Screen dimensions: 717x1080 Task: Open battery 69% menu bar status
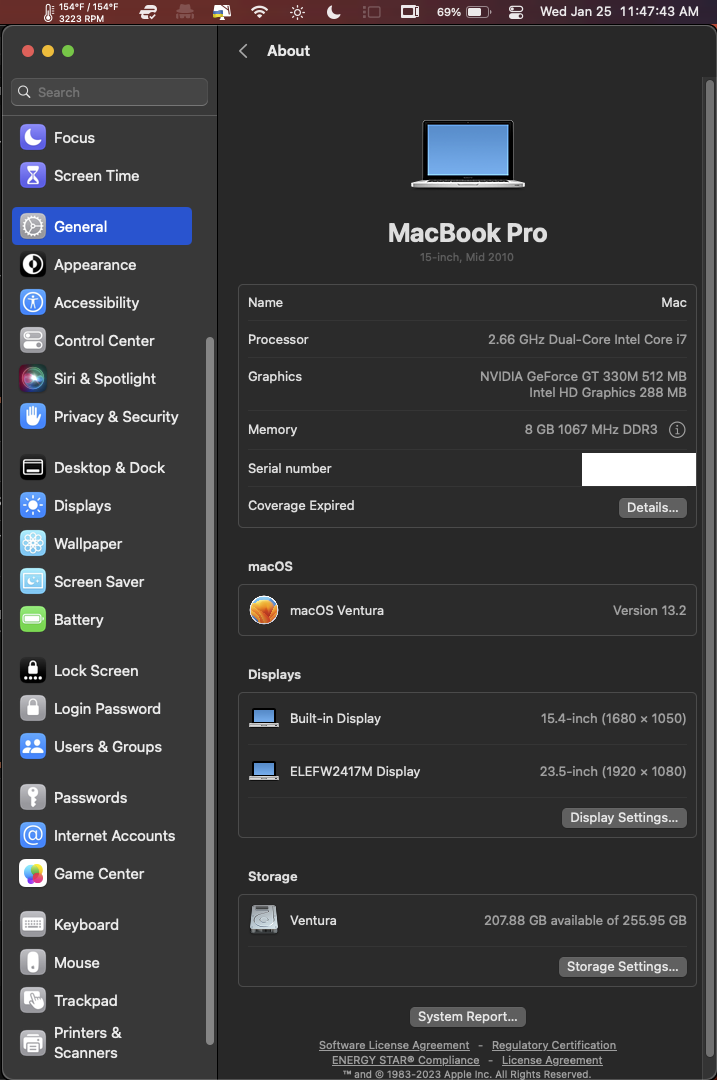point(464,12)
